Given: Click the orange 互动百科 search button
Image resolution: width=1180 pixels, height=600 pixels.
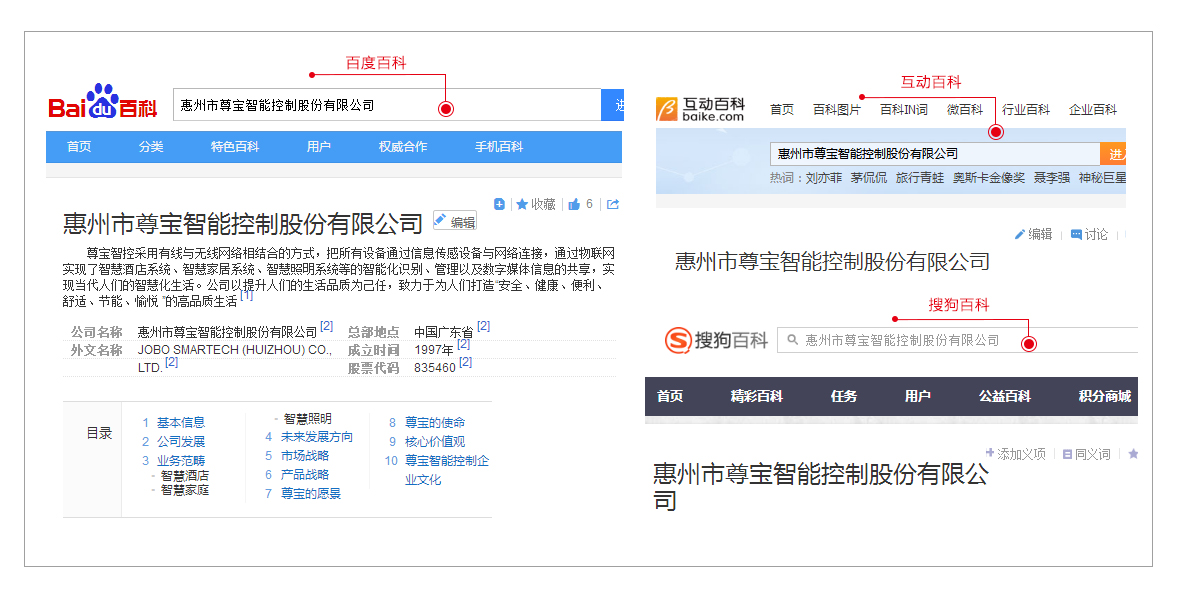Looking at the screenshot, I should 1113,154.
